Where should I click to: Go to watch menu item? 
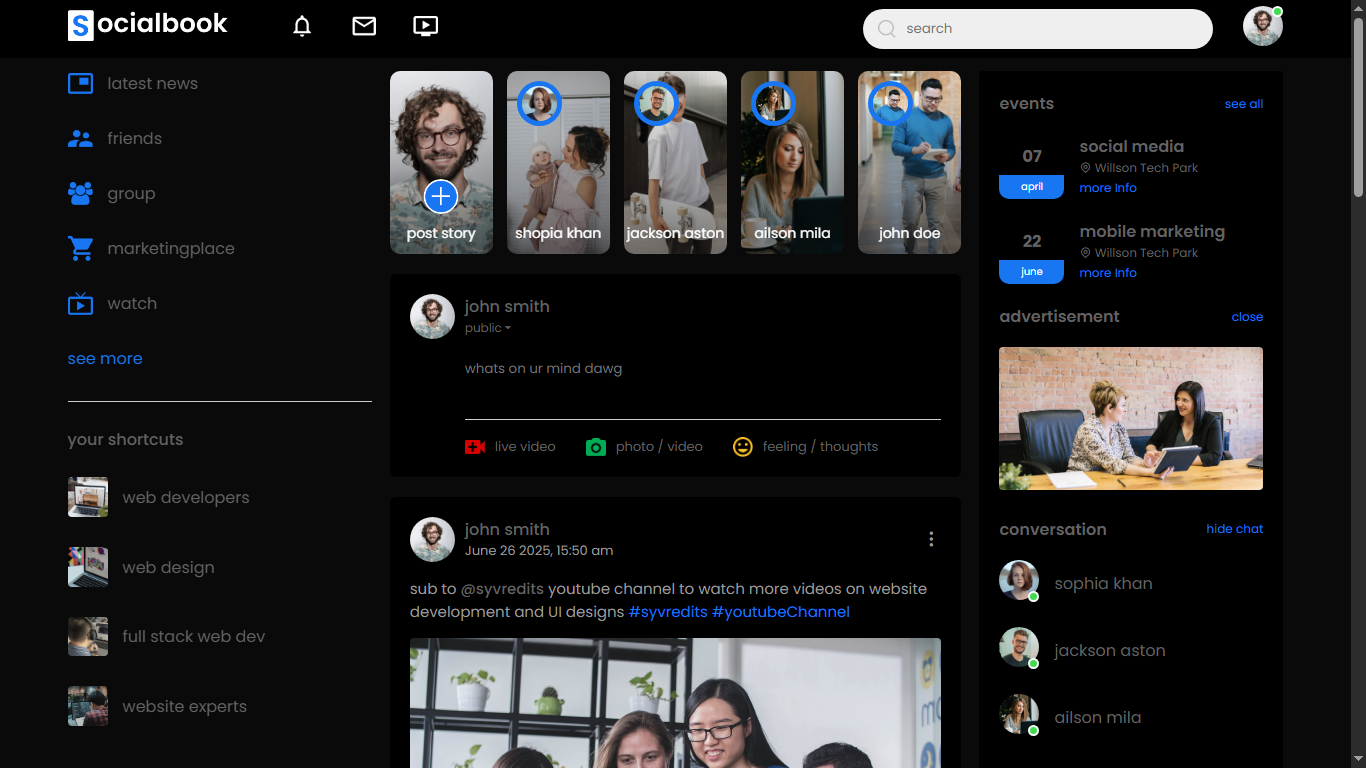pyautogui.click(x=132, y=303)
